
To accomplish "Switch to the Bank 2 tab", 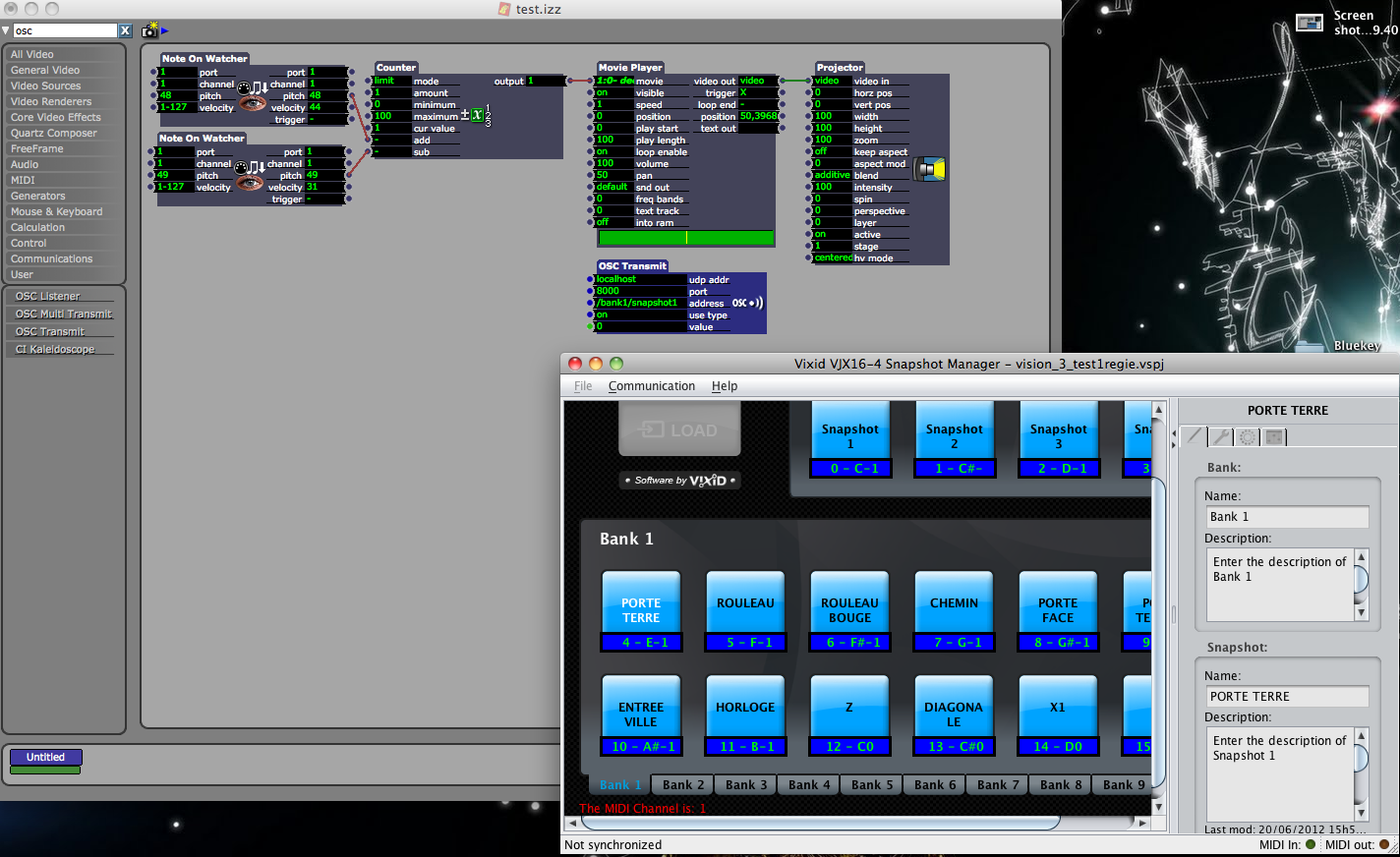I will (x=683, y=785).
